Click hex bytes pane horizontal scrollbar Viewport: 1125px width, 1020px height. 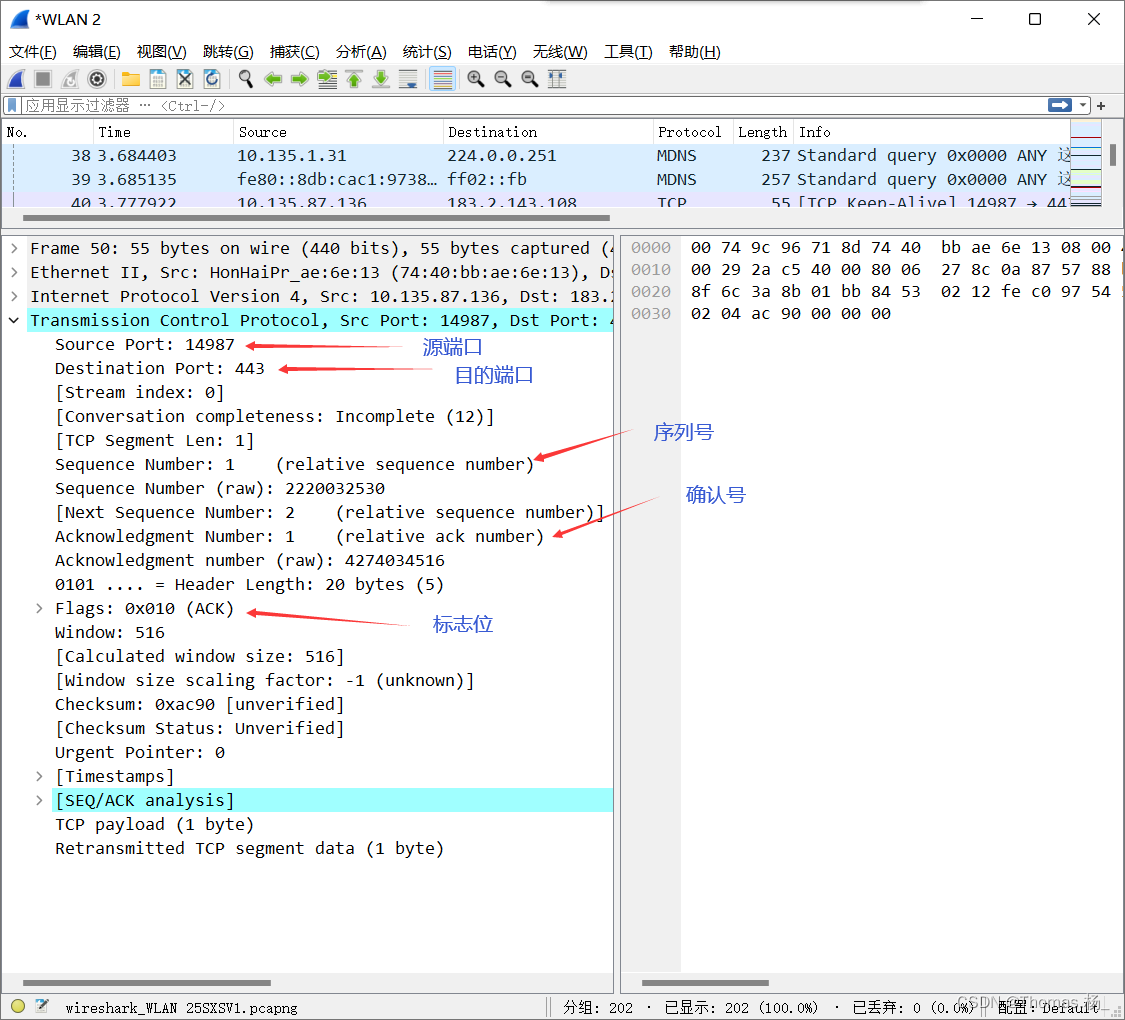(705, 983)
